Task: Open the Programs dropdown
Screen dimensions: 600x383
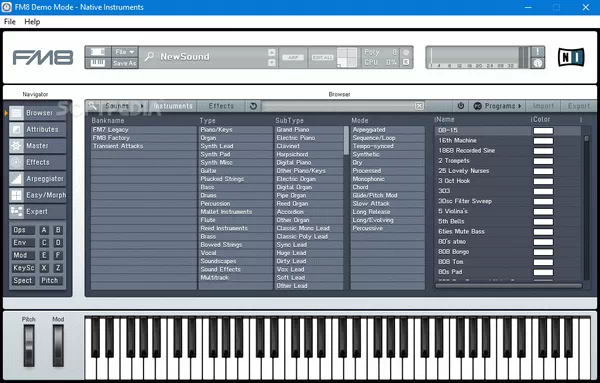Action: 497,106
